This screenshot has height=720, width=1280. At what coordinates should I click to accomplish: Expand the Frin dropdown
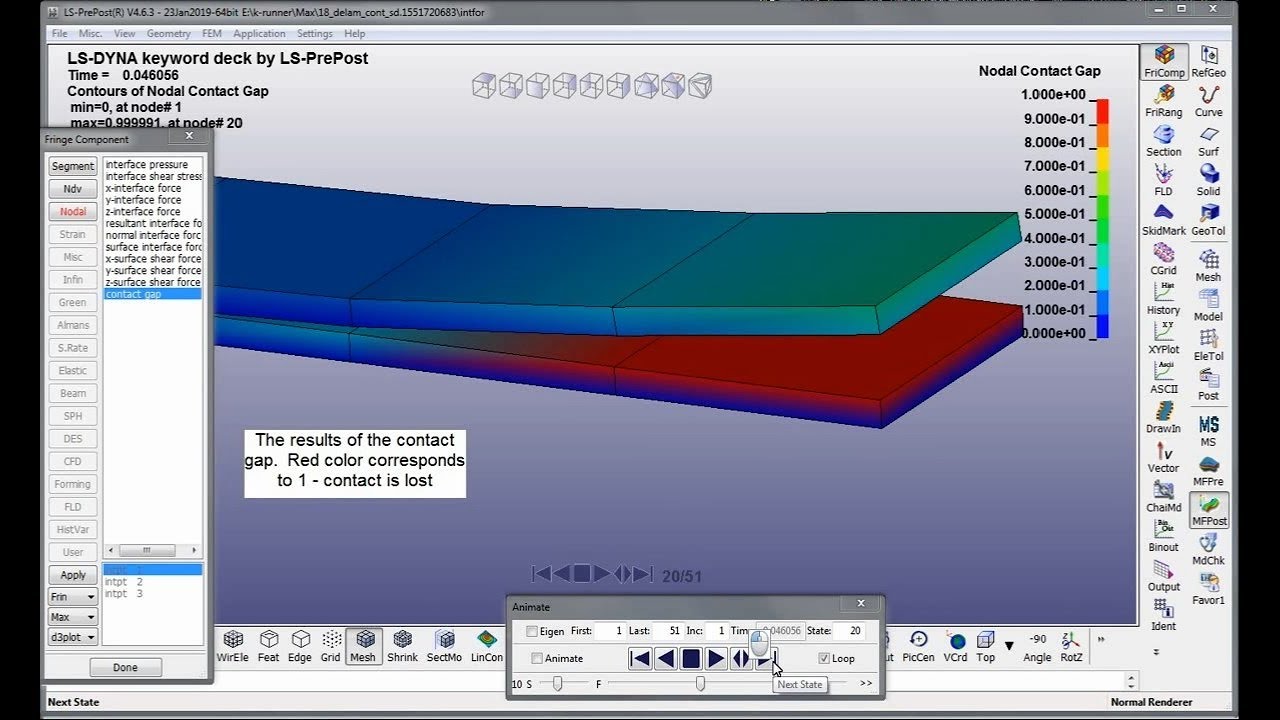(x=73, y=597)
